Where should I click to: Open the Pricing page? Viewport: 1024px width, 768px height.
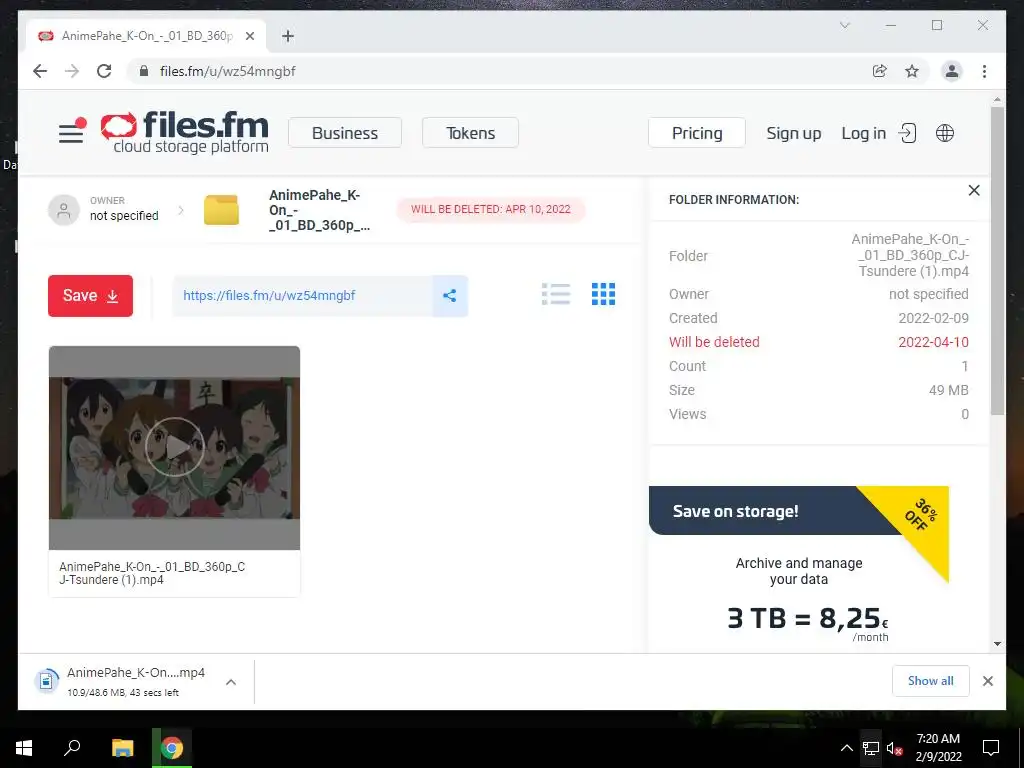click(697, 133)
